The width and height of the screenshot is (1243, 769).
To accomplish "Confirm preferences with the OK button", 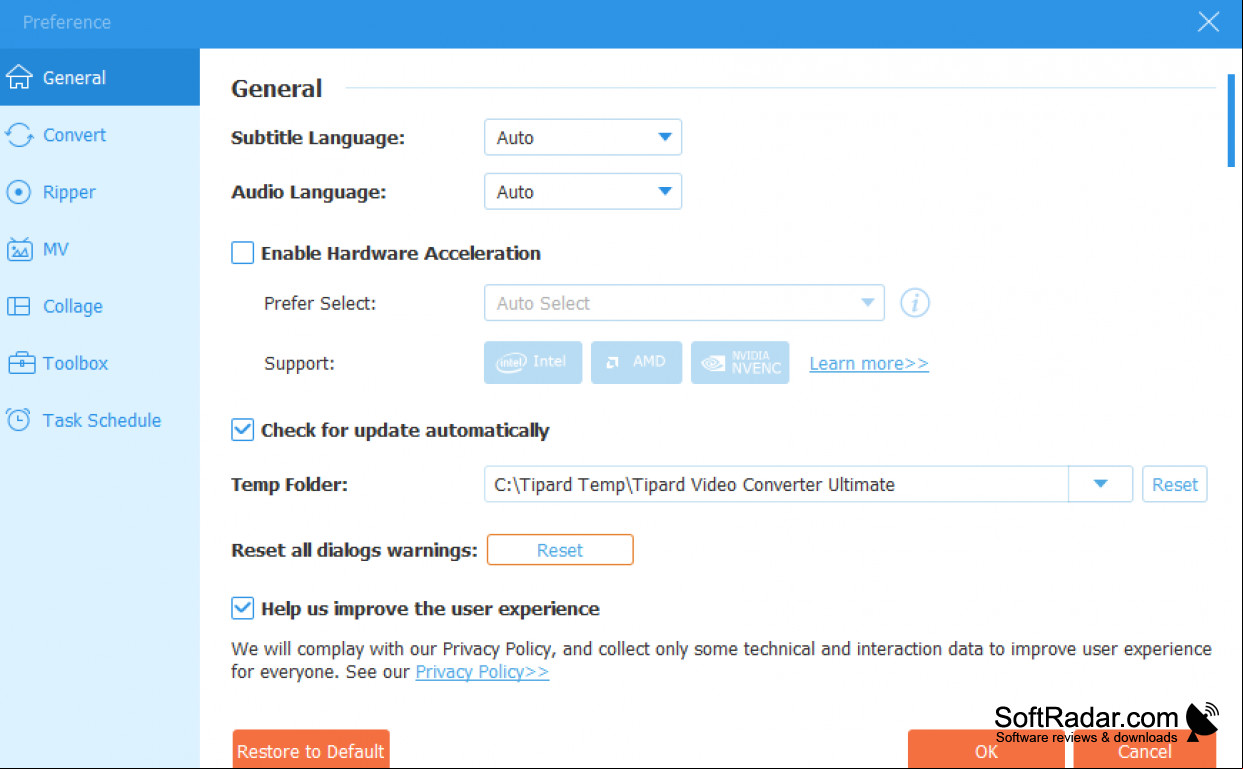I will (x=986, y=751).
